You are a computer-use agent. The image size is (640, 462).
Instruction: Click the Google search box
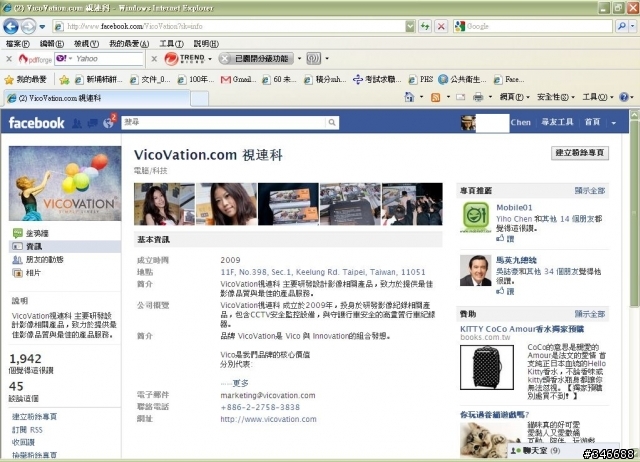(x=533, y=27)
